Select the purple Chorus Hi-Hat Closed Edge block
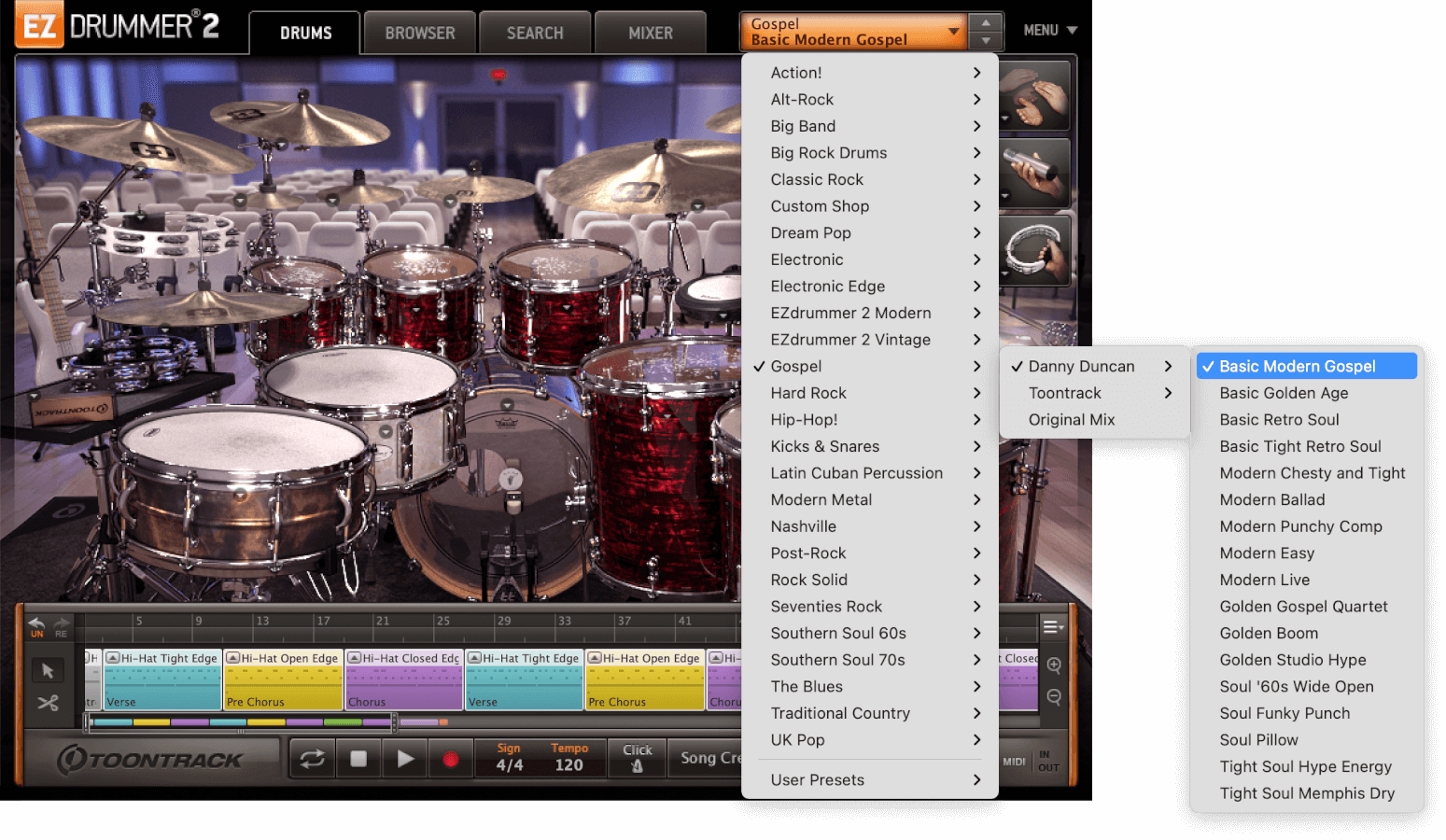Viewport: 1446px width, 840px height. 404,679
